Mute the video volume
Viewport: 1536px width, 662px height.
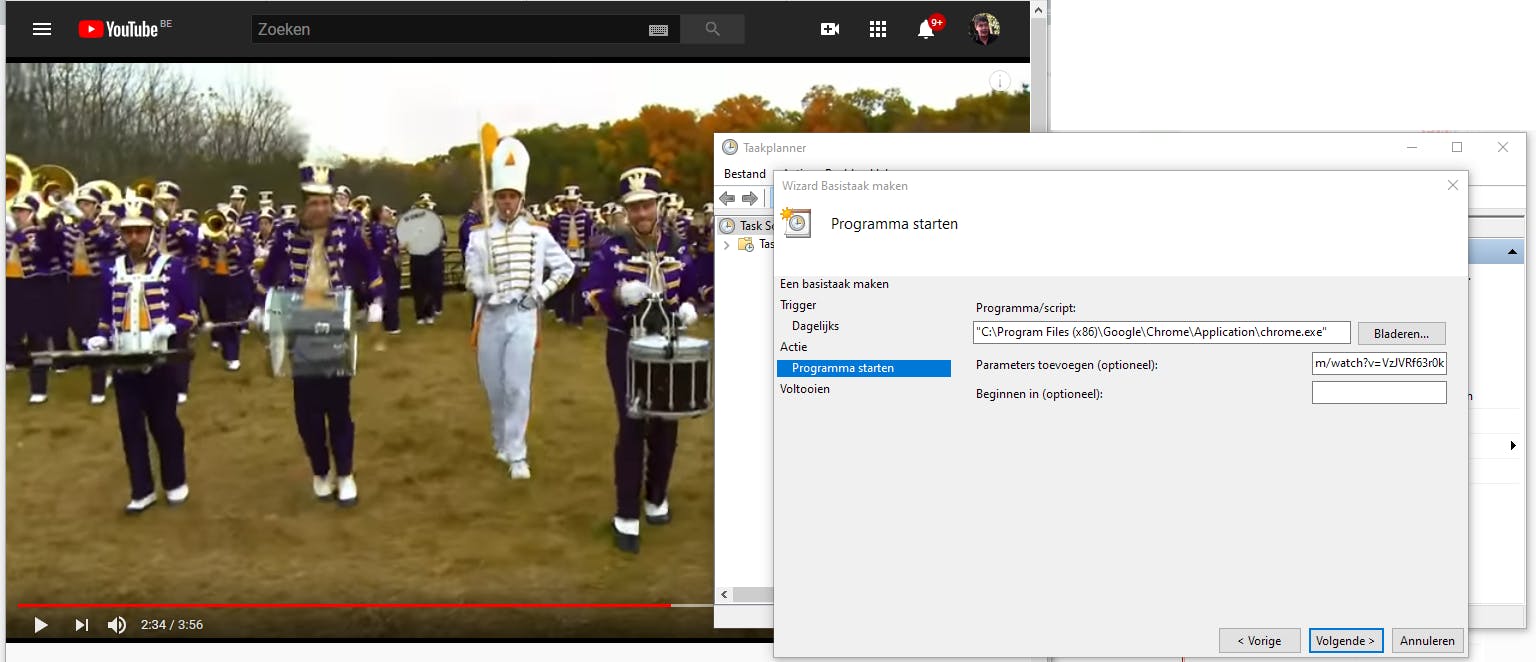point(117,625)
